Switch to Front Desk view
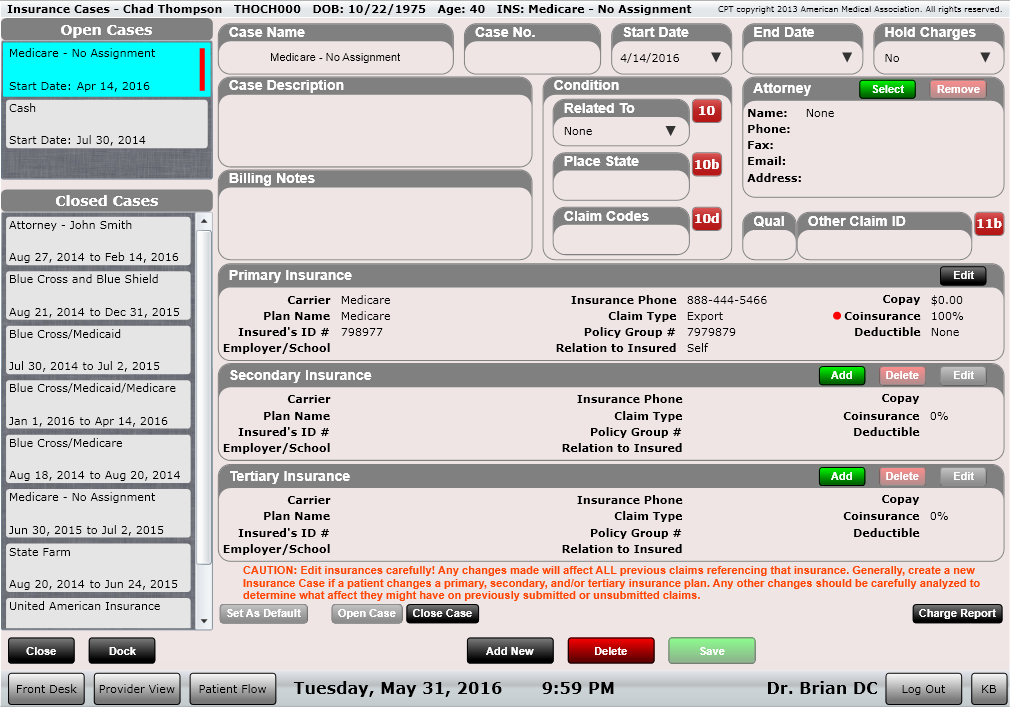 click(45, 688)
